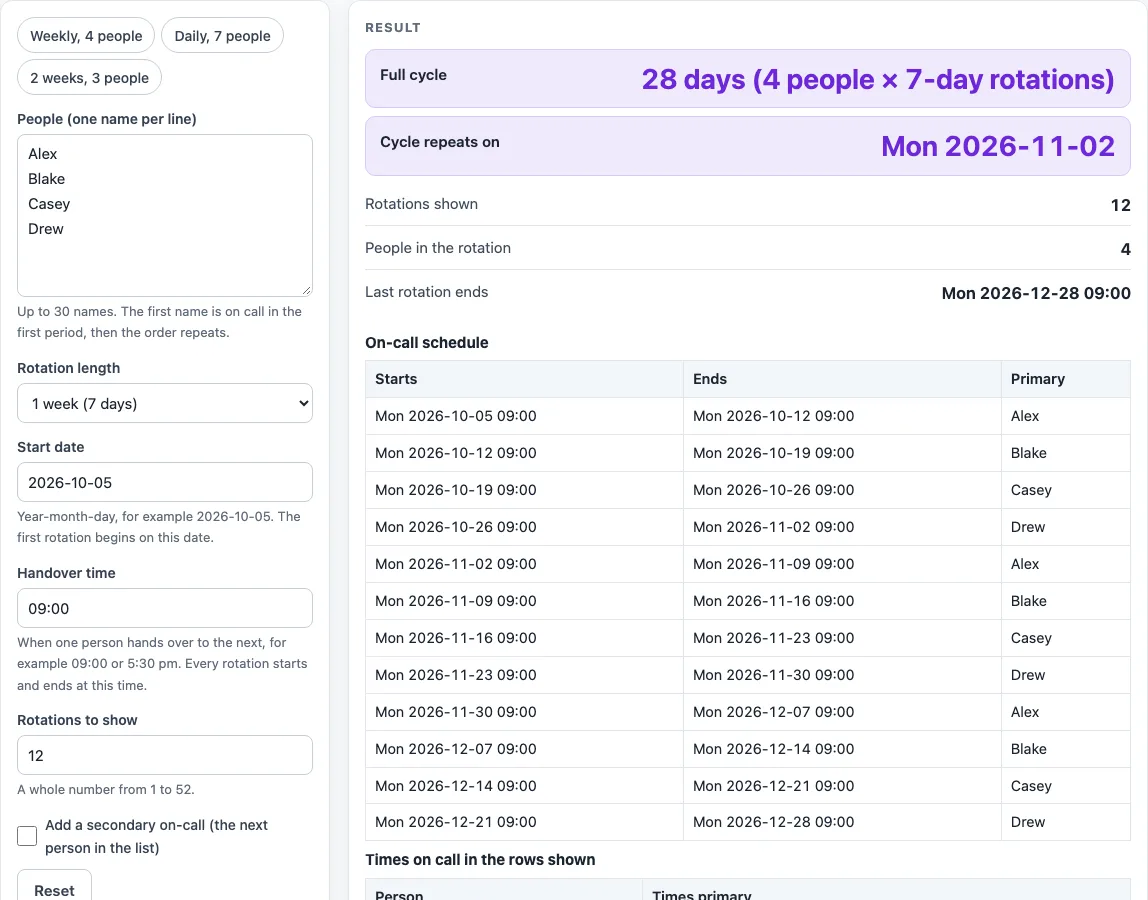
Task: Click the "People in the rotation" value 4
Action: 1126,249
